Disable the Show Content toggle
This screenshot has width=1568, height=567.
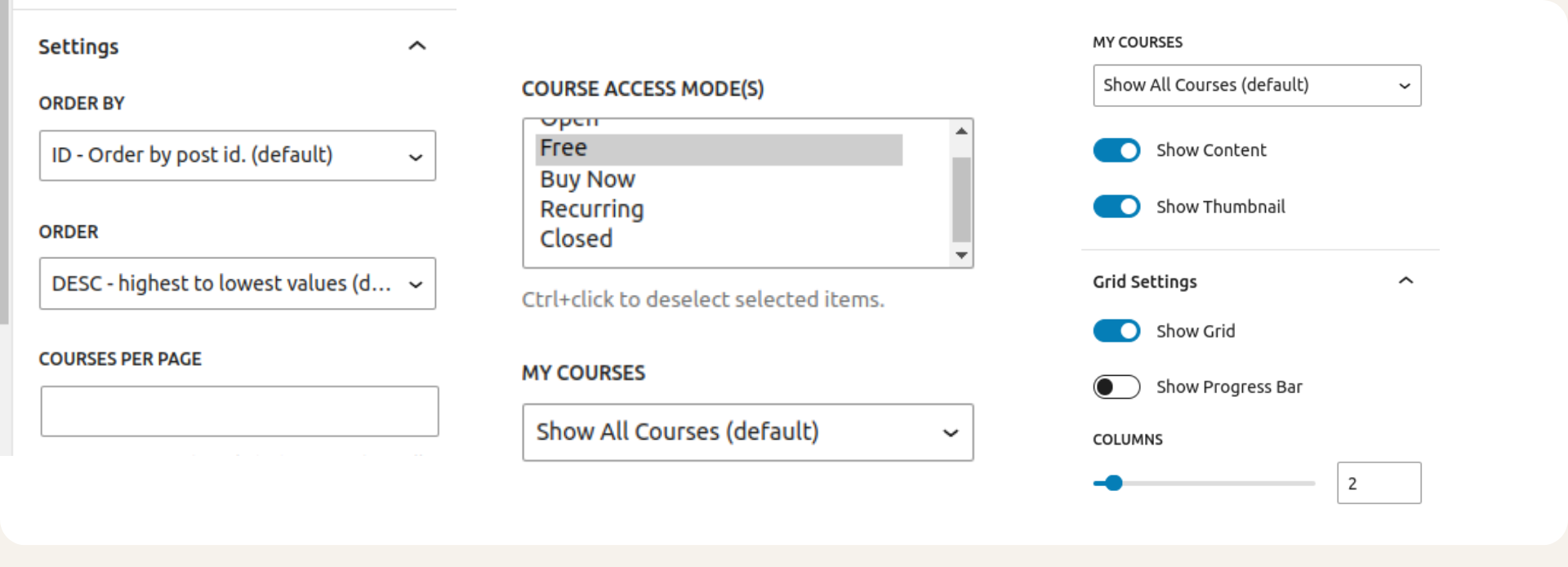click(1116, 150)
